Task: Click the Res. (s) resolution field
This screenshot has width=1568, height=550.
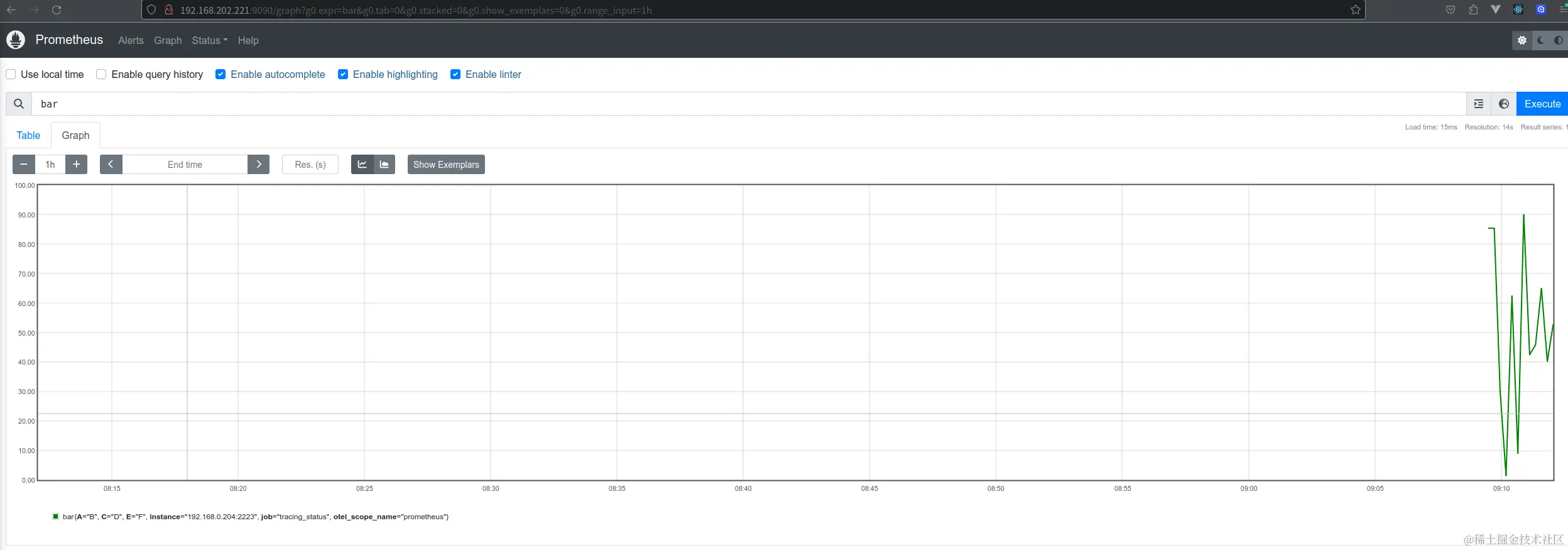Action: [x=310, y=165]
